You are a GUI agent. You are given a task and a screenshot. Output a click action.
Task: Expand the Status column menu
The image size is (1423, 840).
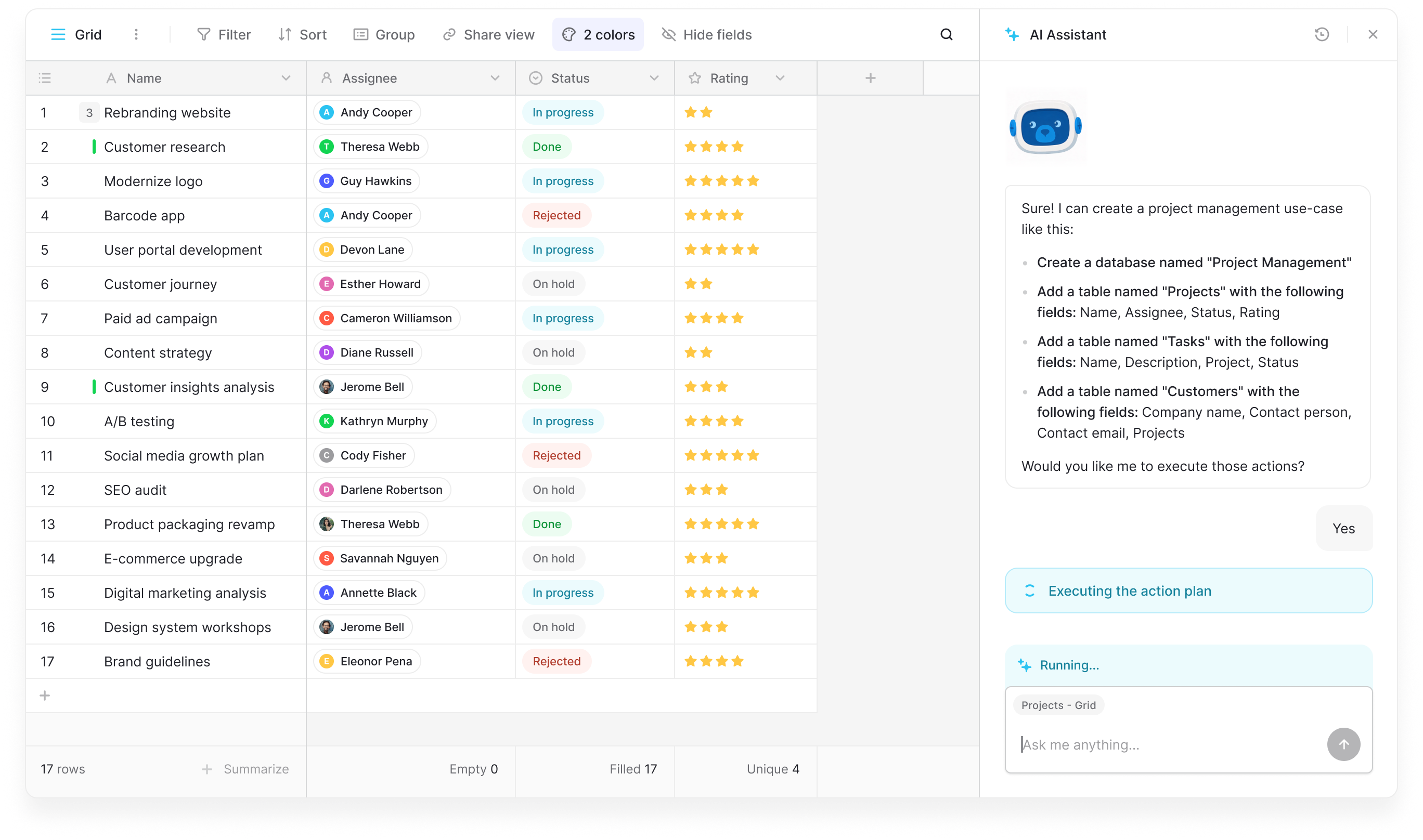pos(655,77)
